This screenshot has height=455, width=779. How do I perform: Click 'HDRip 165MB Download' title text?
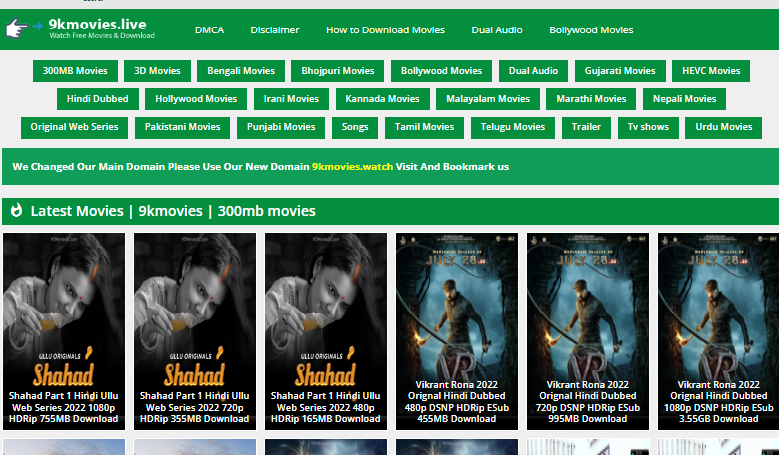pos(325,419)
